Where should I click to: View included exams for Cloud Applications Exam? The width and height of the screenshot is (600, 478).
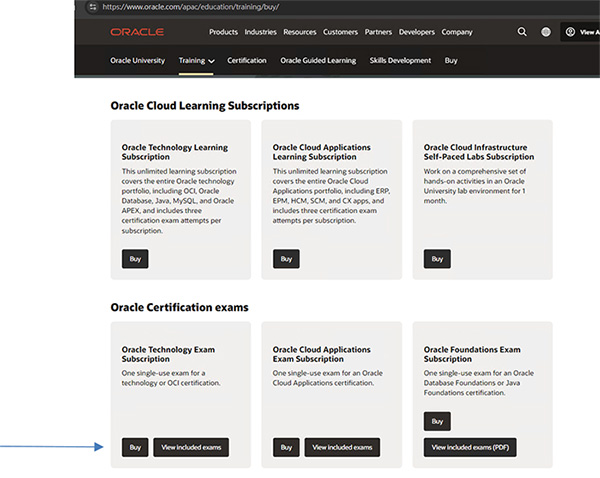(342, 447)
